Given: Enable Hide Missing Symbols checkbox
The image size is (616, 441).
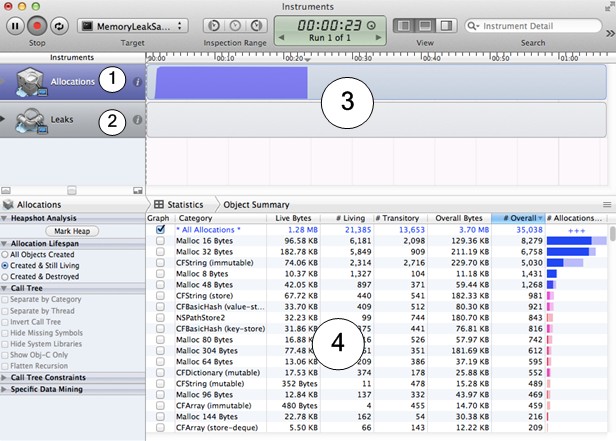Looking at the screenshot, I should [x=5, y=333].
